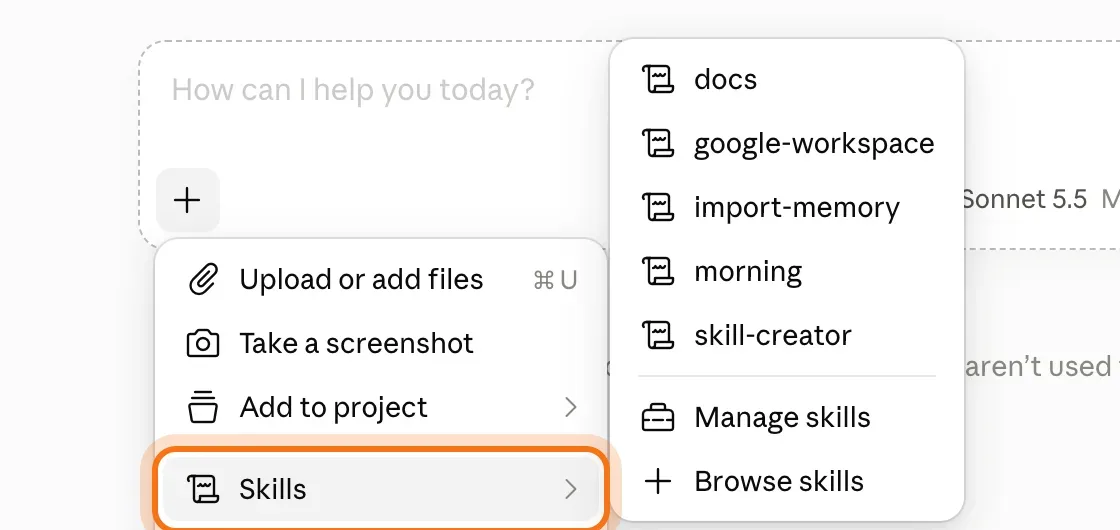Open Manage skills
1120x530 pixels.
click(x=787, y=418)
